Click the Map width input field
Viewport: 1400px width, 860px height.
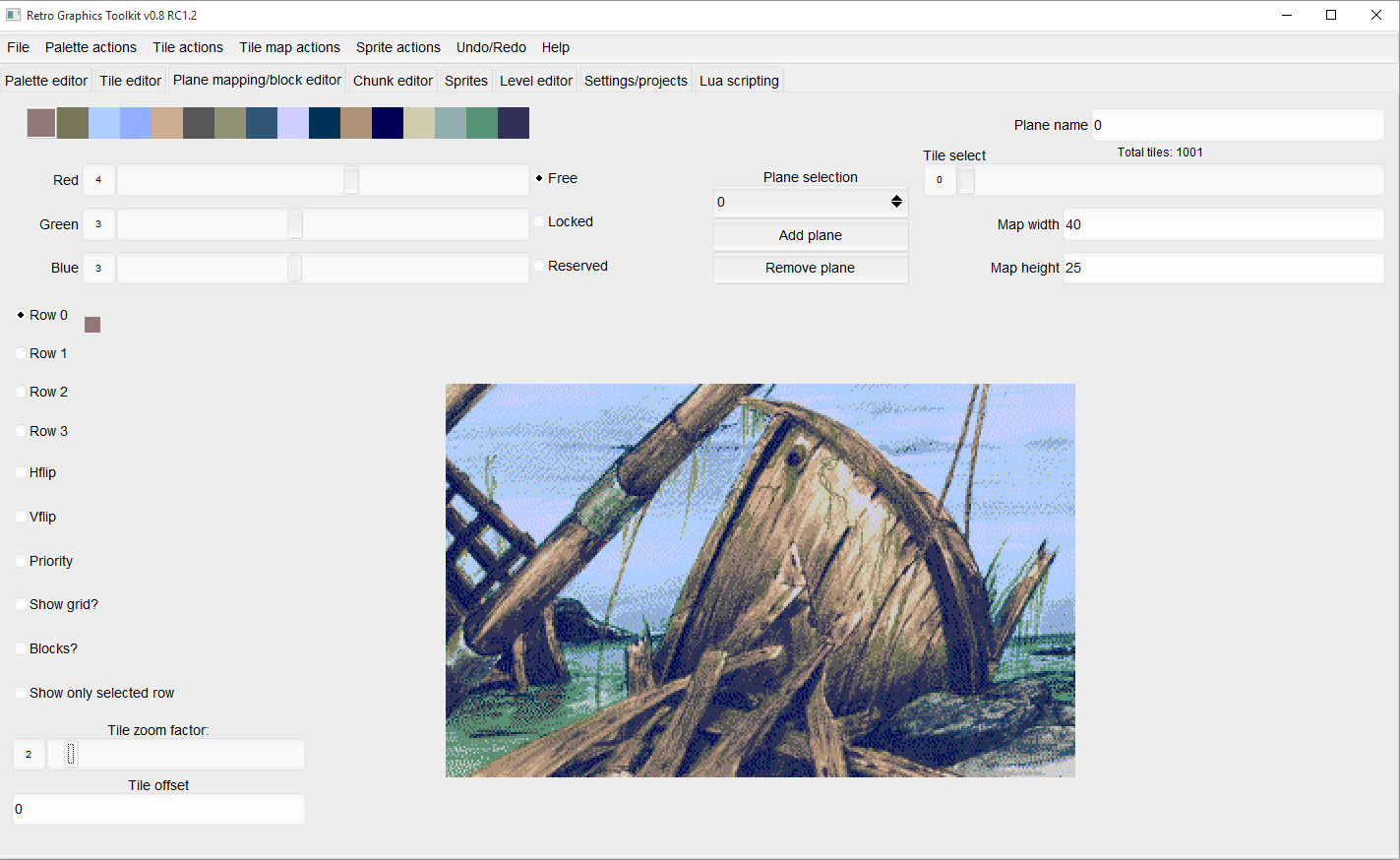point(1223,224)
